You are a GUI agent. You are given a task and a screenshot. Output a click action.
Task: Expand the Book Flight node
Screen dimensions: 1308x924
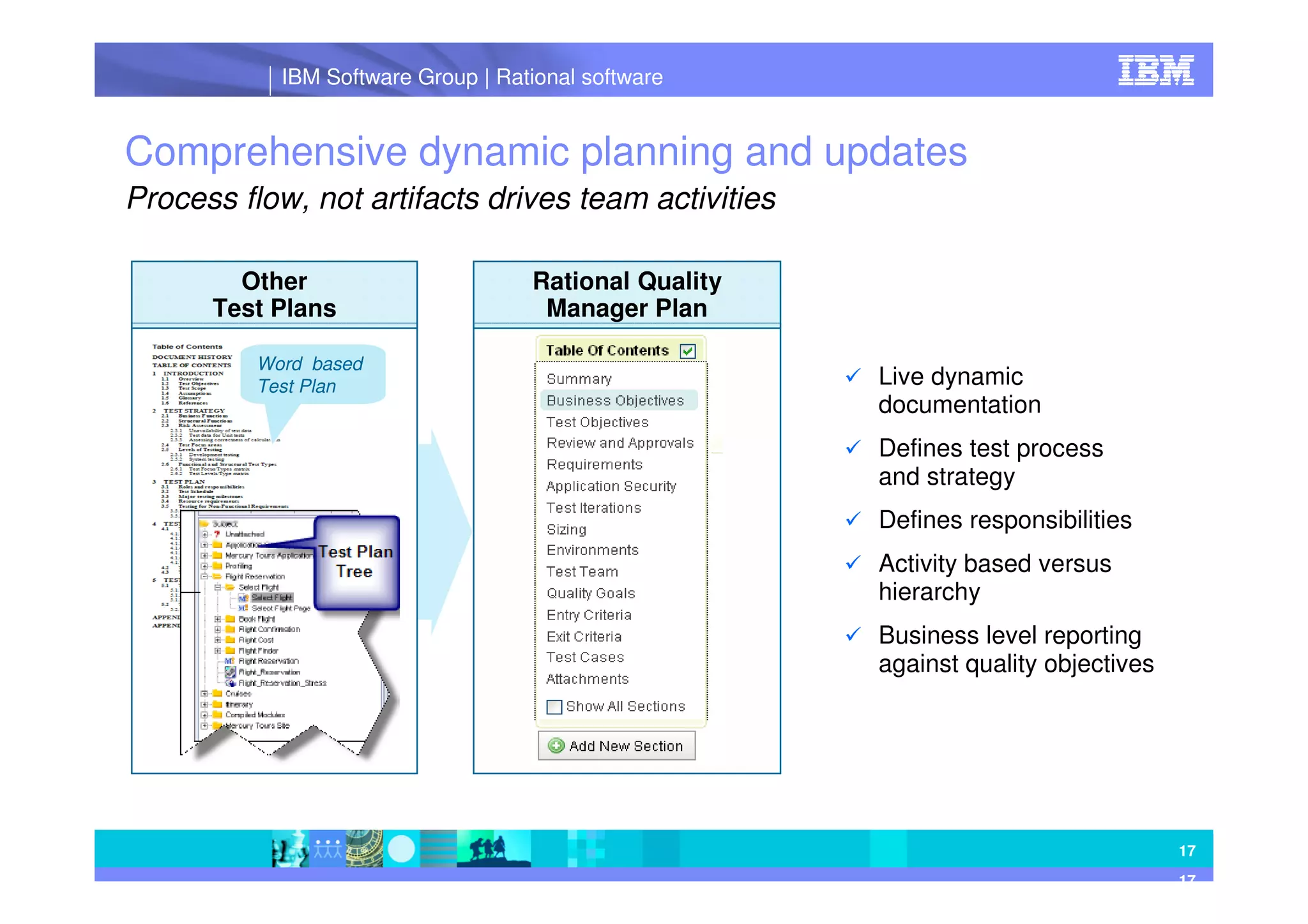tap(218, 619)
